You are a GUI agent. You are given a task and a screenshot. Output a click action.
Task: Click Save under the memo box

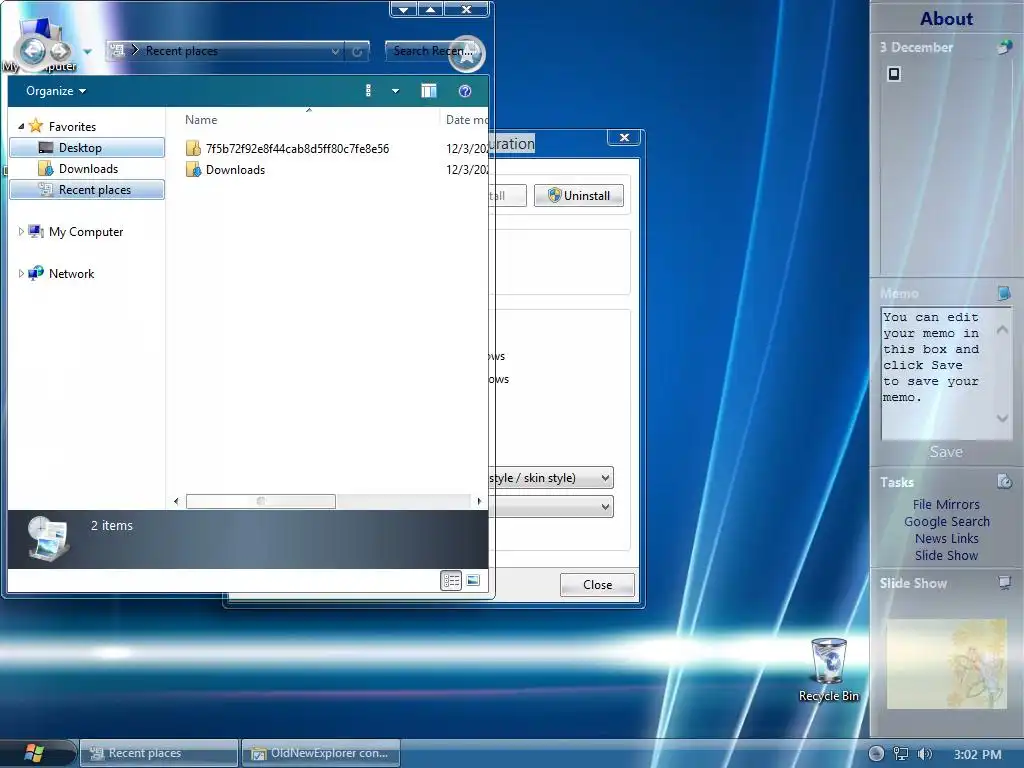click(x=946, y=451)
